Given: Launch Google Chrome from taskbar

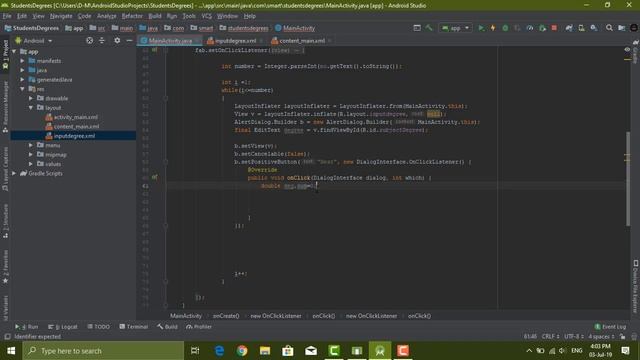Looking at the screenshot, I should [x=242, y=351].
